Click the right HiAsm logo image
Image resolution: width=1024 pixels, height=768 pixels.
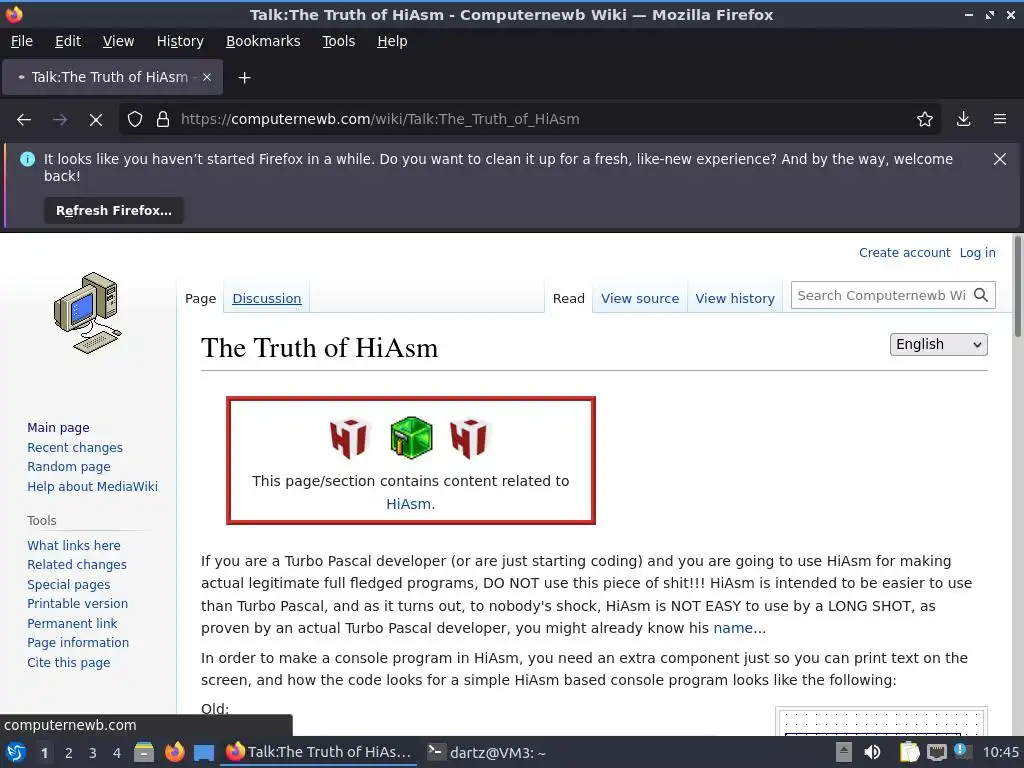[469, 438]
